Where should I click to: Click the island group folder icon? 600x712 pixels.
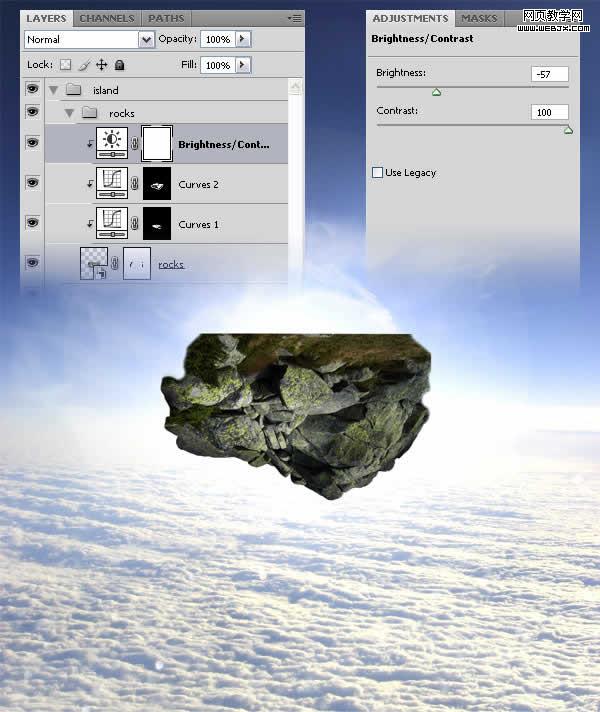tap(73, 89)
